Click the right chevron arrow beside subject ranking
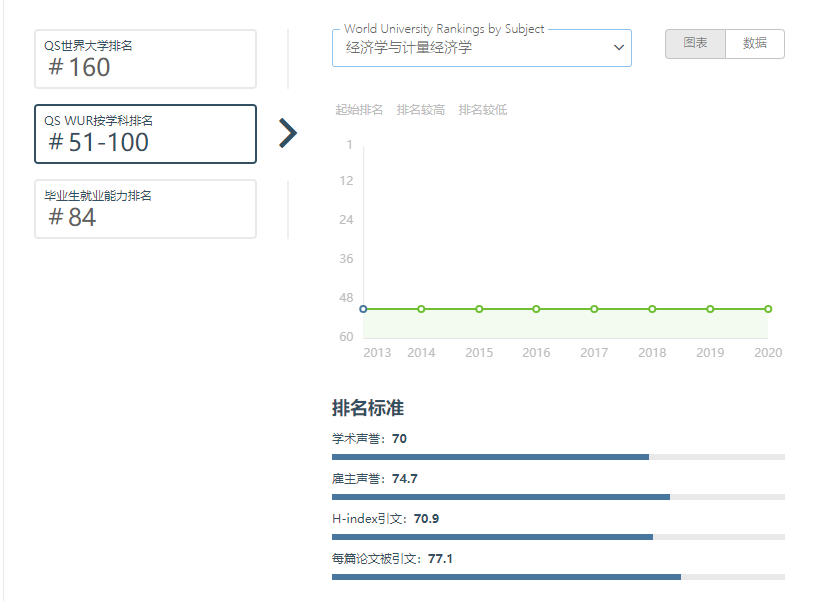813x601 pixels. tap(288, 133)
